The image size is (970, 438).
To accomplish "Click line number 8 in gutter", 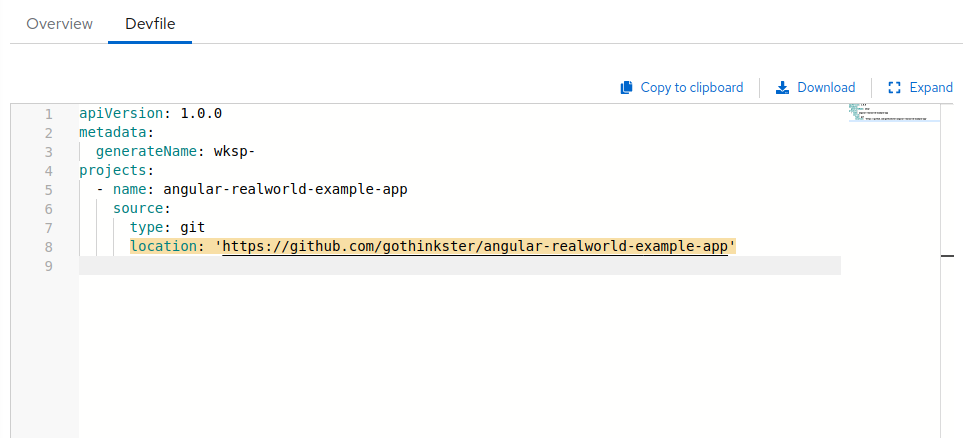I will pos(48,246).
